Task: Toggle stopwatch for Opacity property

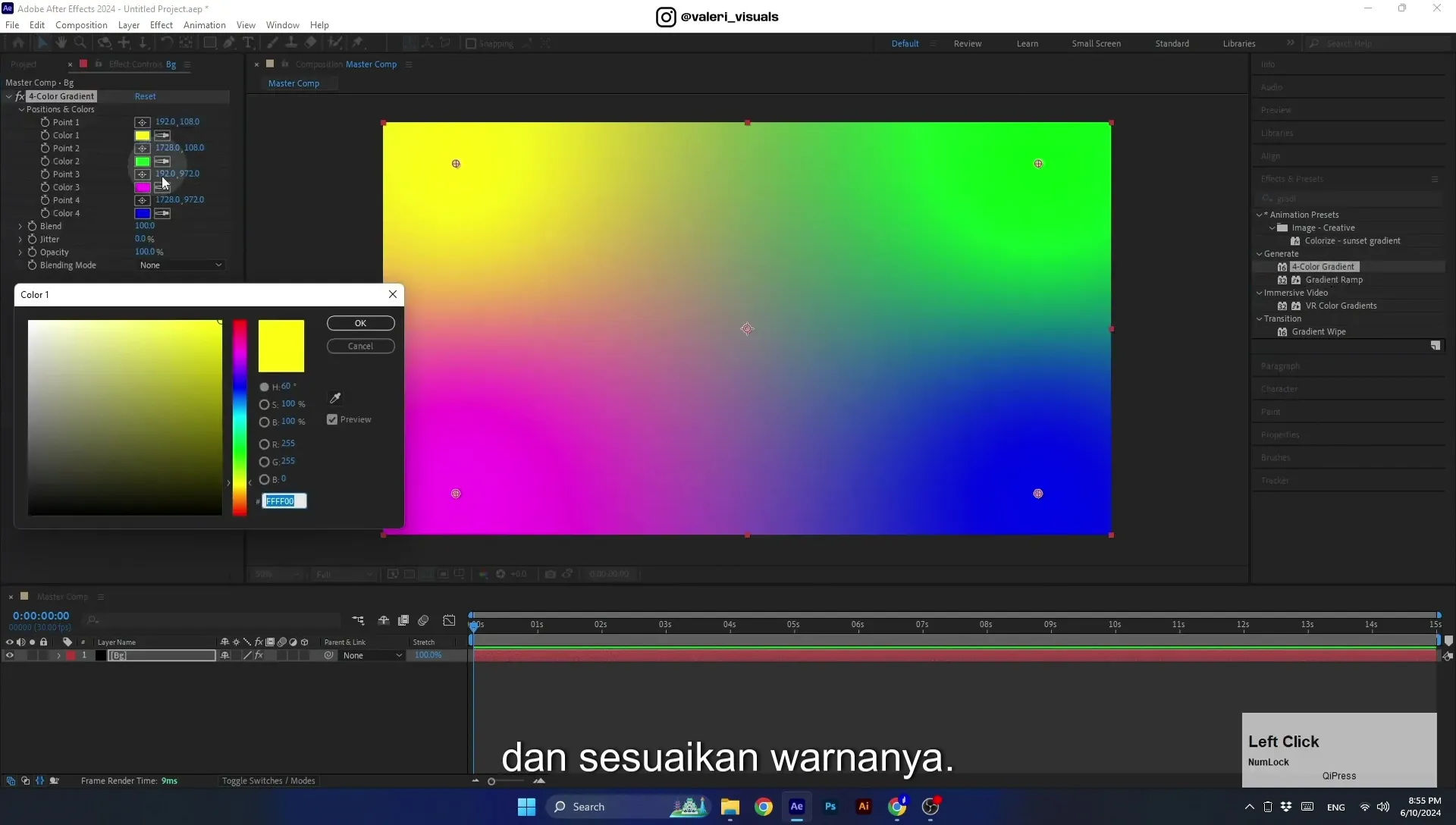Action: 32,252
